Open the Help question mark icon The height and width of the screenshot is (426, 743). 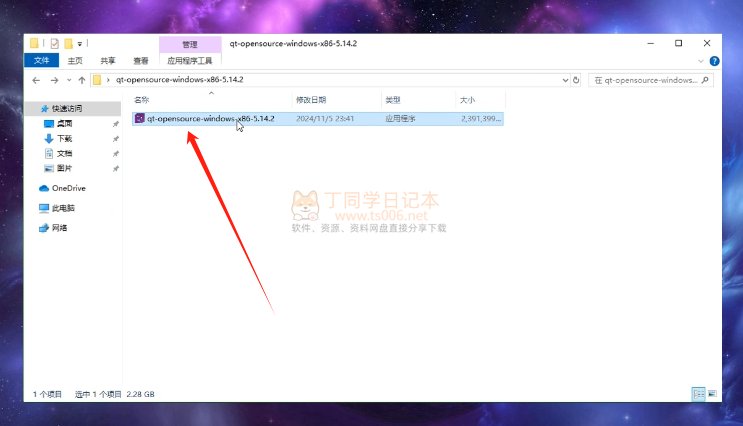tap(715, 61)
